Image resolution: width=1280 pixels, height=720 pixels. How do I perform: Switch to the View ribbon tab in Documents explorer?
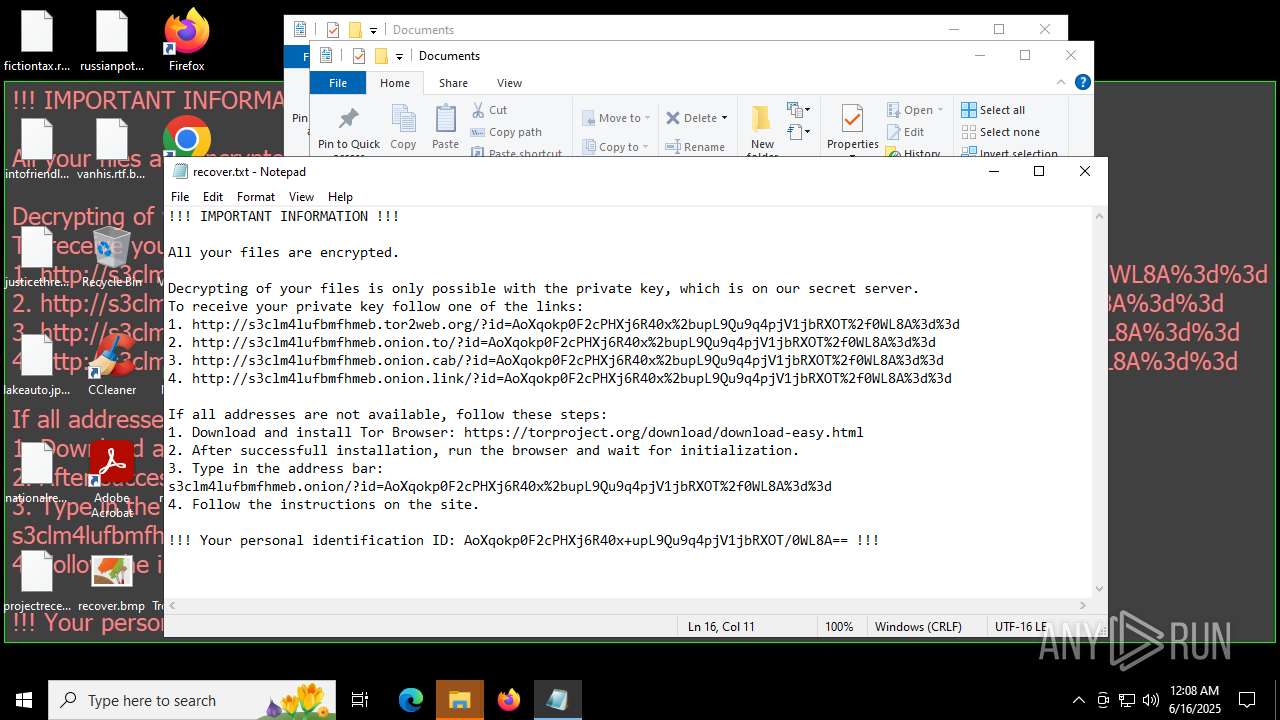click(509, 83)
